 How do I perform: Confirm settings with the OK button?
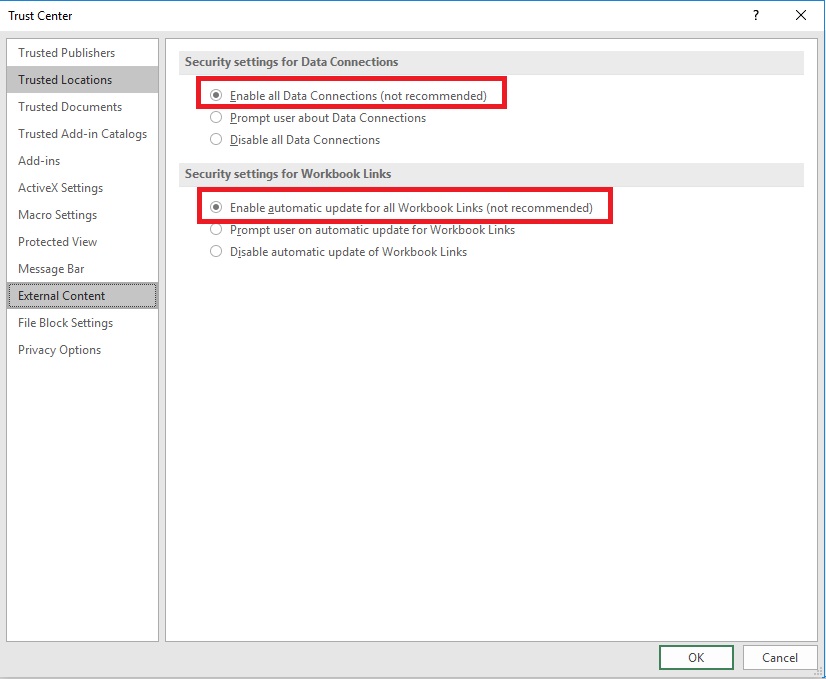[x=696, y=657]
